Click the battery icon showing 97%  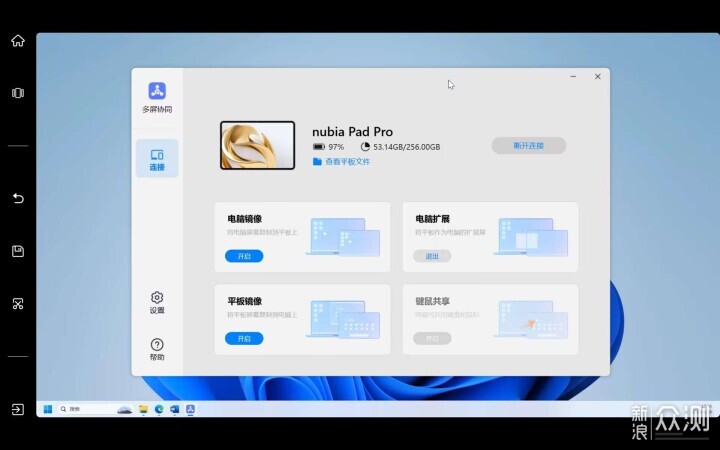click(x=319, y=147)
